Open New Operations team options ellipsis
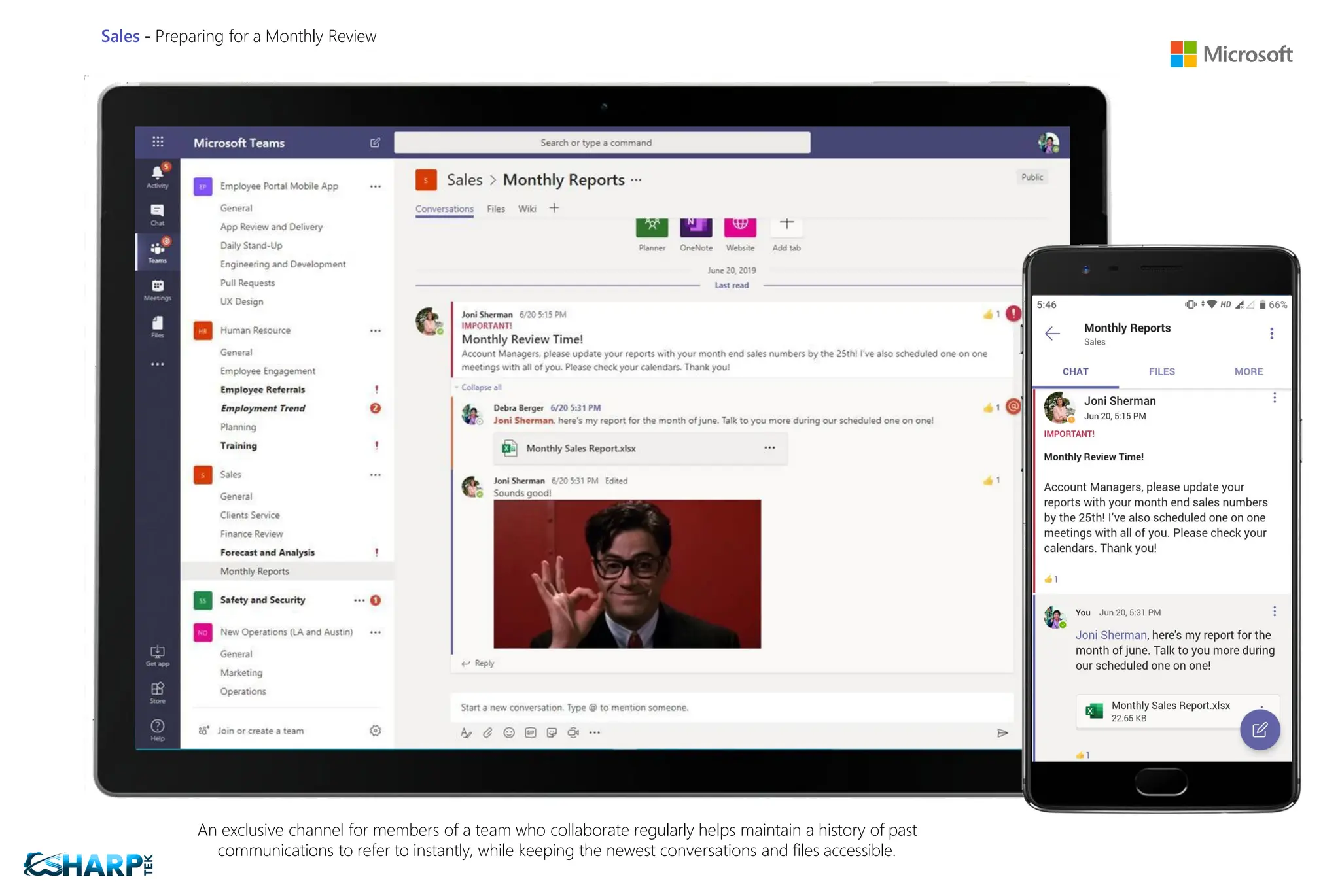The height and width of the screenshot is (896, 1340). coord(375,632)
